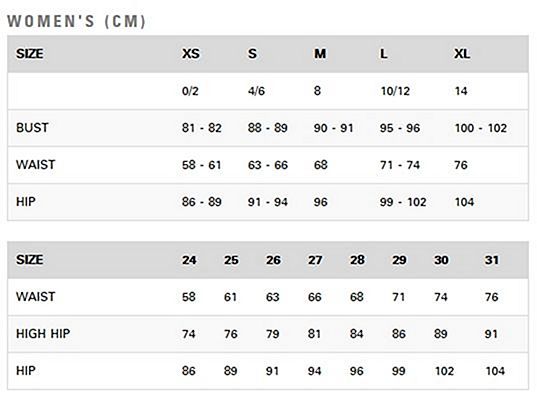Click the 10/12 numeric size under L
This screenshot has height=402, width=537.
[x=395, y=91]
